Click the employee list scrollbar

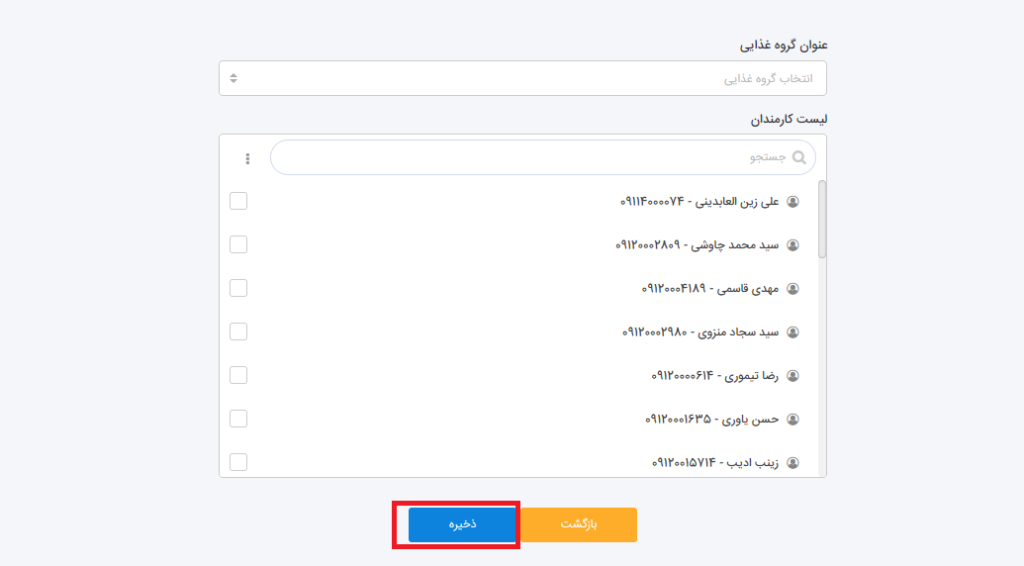pos(822,220)
